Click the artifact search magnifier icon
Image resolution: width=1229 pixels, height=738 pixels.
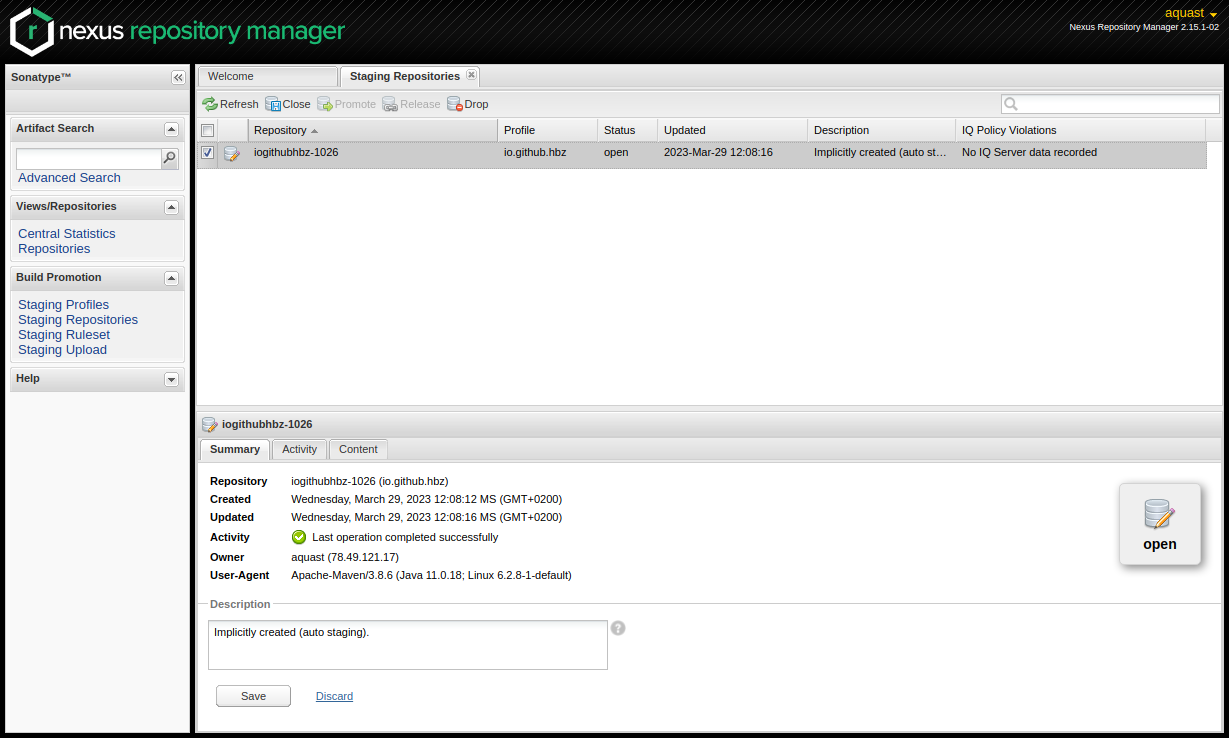(170, 158)
